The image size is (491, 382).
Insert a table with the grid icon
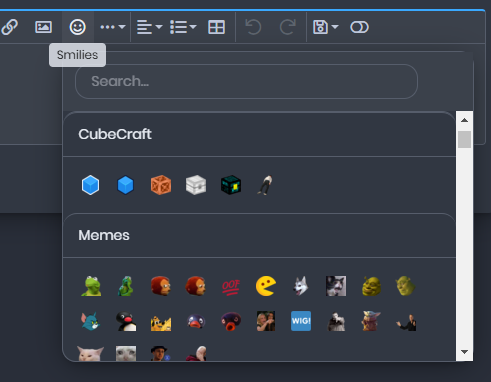click(x=216, y=27)
